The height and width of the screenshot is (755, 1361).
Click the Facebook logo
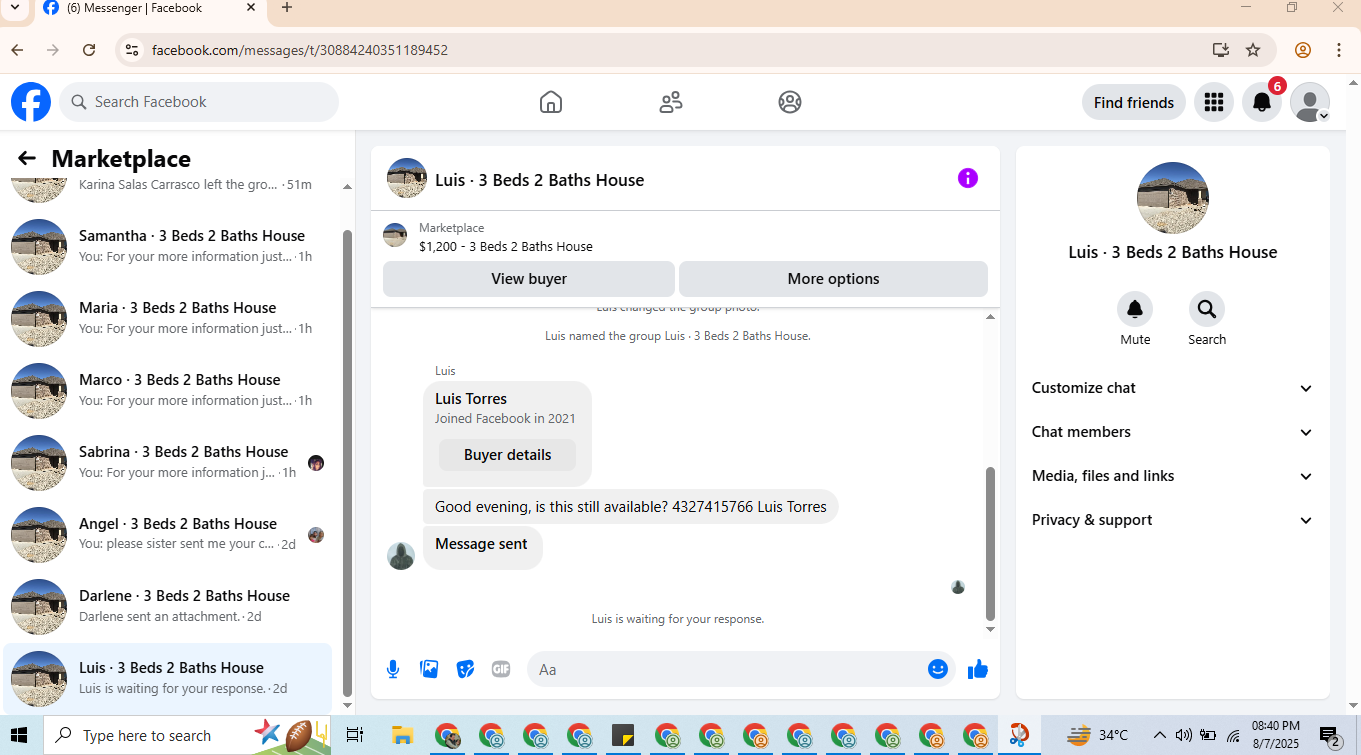coord(31,102)
